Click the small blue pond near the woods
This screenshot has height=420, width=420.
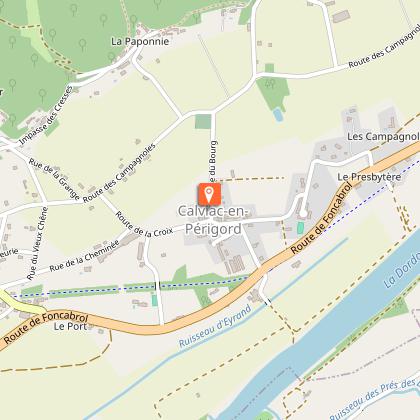pos(278,115)
